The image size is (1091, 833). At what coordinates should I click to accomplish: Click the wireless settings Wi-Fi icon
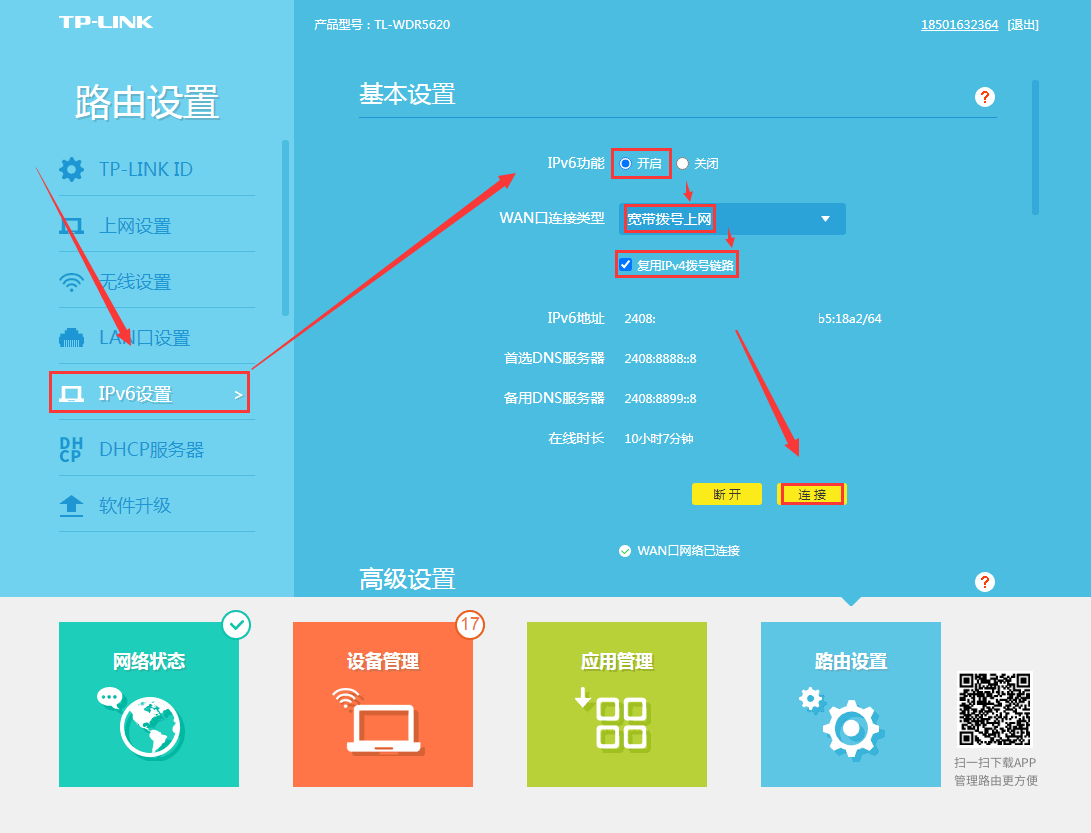tap(71, 282)
